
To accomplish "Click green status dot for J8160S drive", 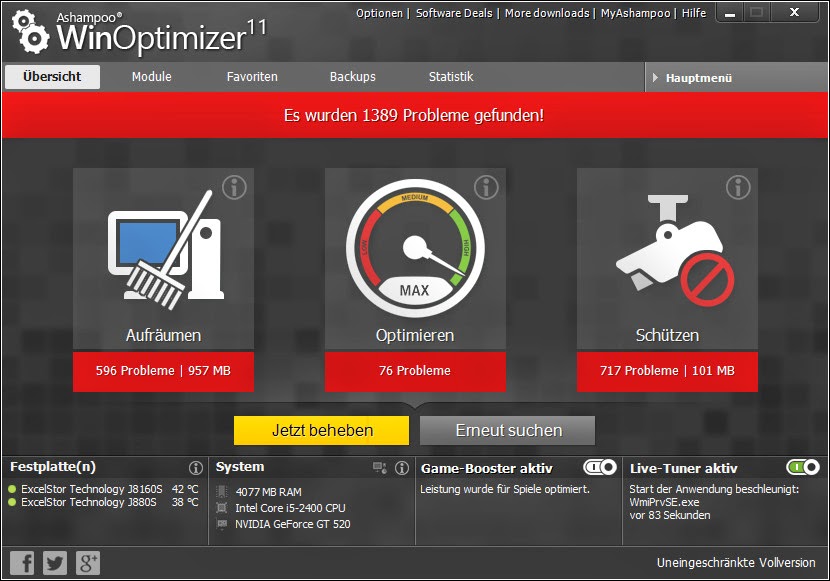I will [12, 489].
